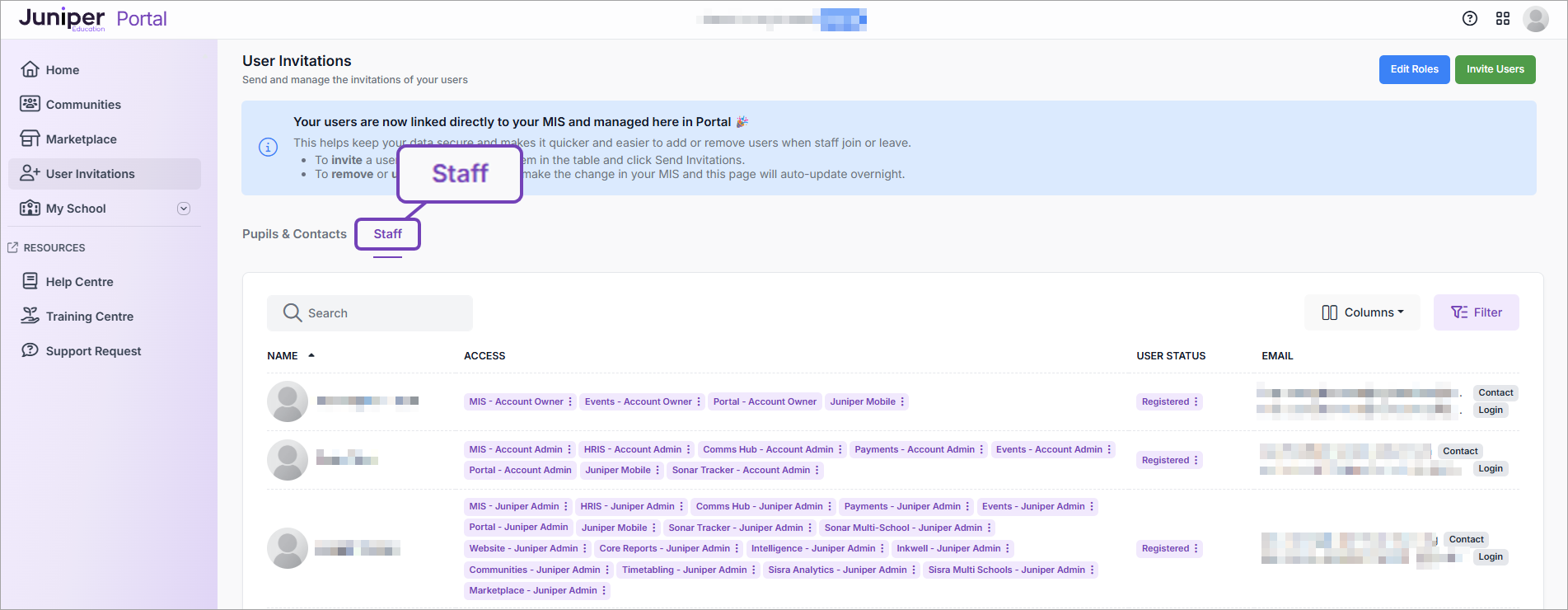Click the Communities icon in sidebar
This screenshot has height=610, width=1568.
click(x=30, y=104)
